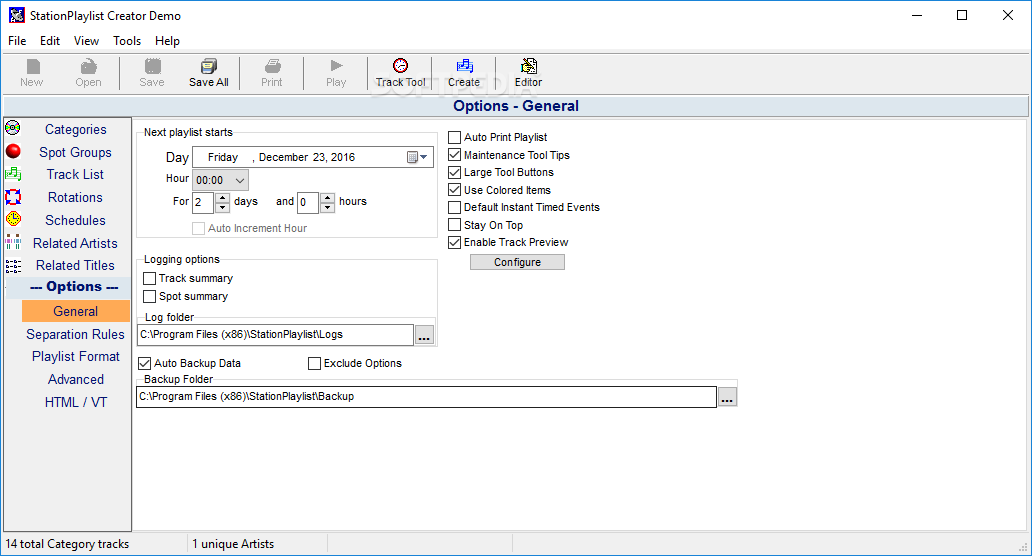Uncheck Auto Backup Data
The width and height of the screenshot is (1032, 556).
(145, 363)
